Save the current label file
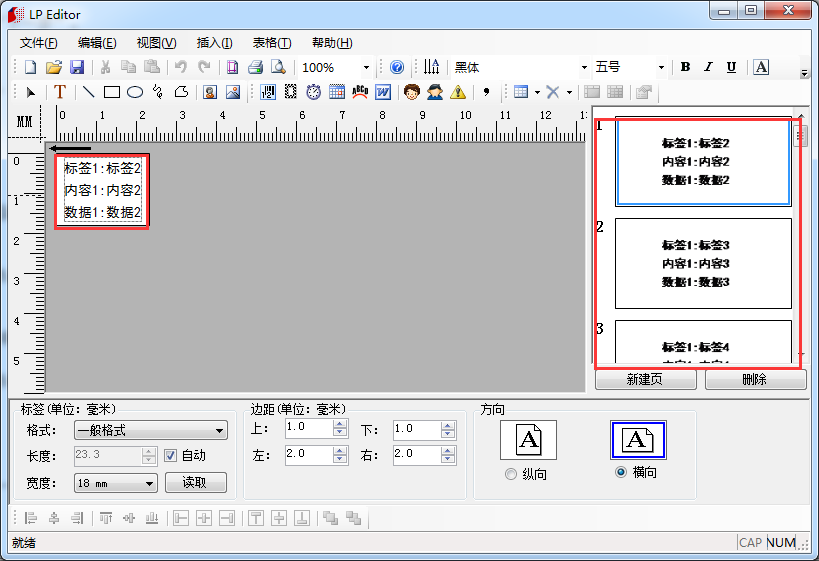819x561 pixels. coord(76,67)
